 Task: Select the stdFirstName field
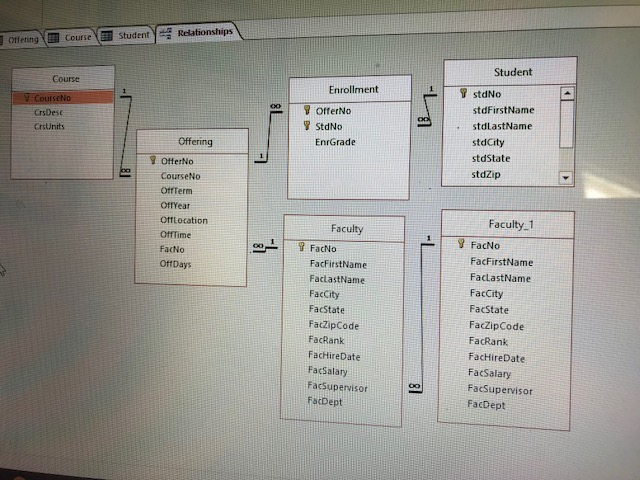tap(503, 110)
